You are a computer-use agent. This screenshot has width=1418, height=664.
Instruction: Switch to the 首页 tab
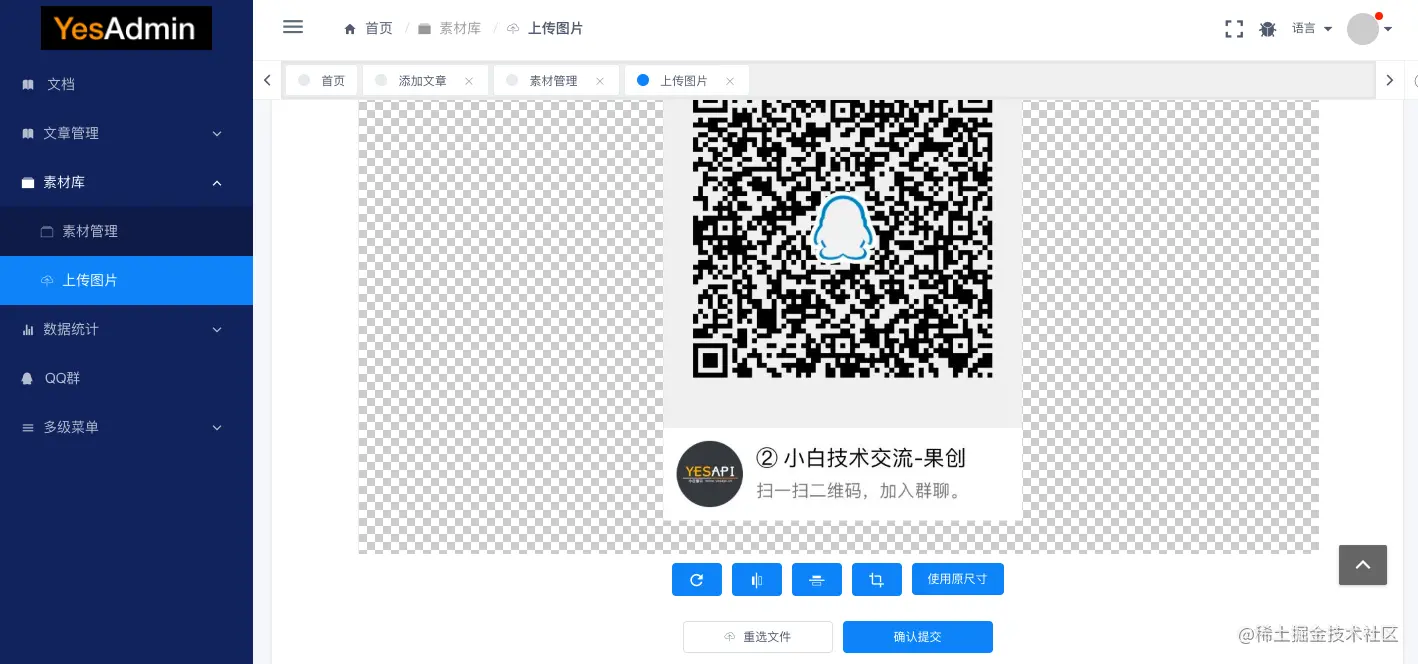(321, 81)
